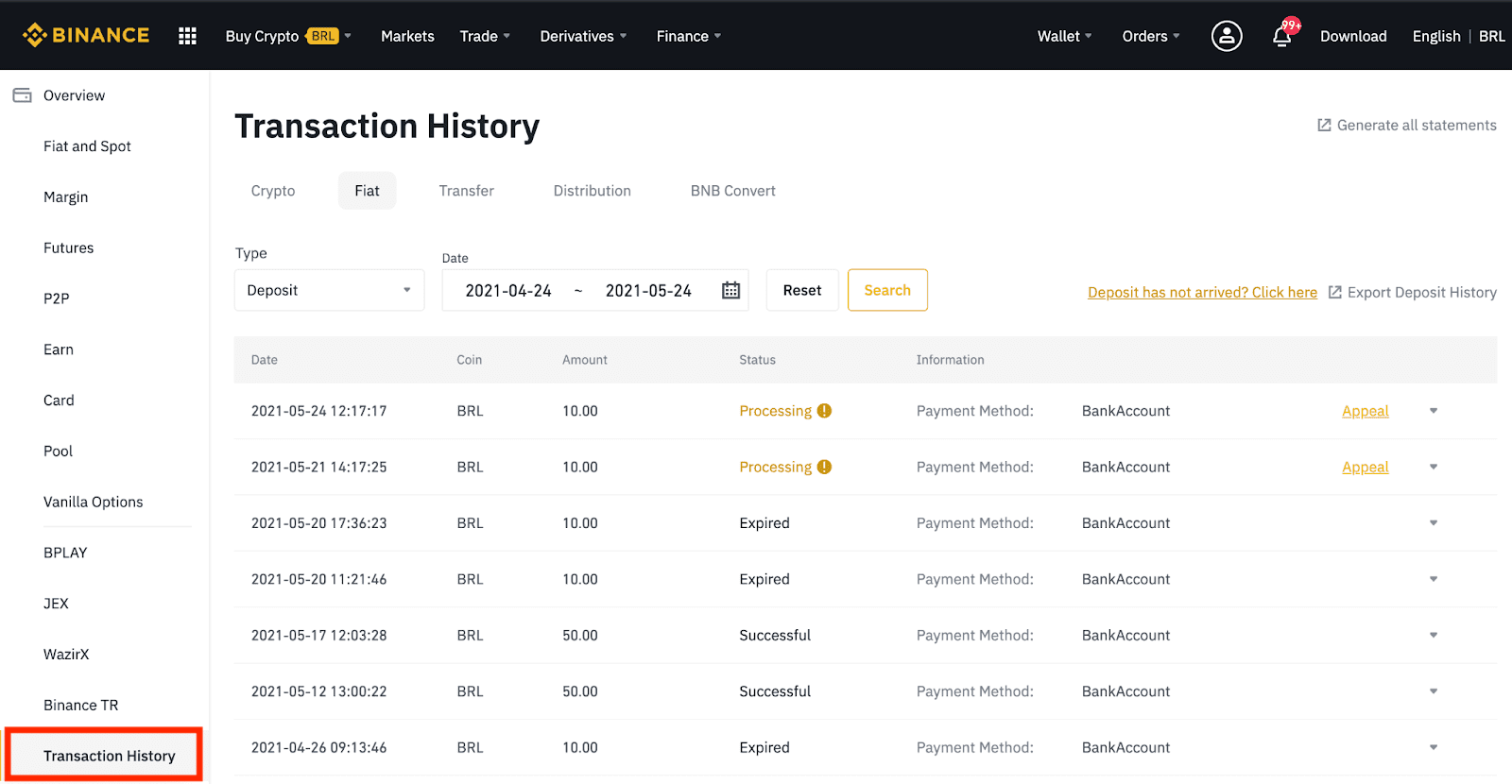Open the notifications bell icon
This screenshot has height=784, width=1512.
click(1281, 36)
